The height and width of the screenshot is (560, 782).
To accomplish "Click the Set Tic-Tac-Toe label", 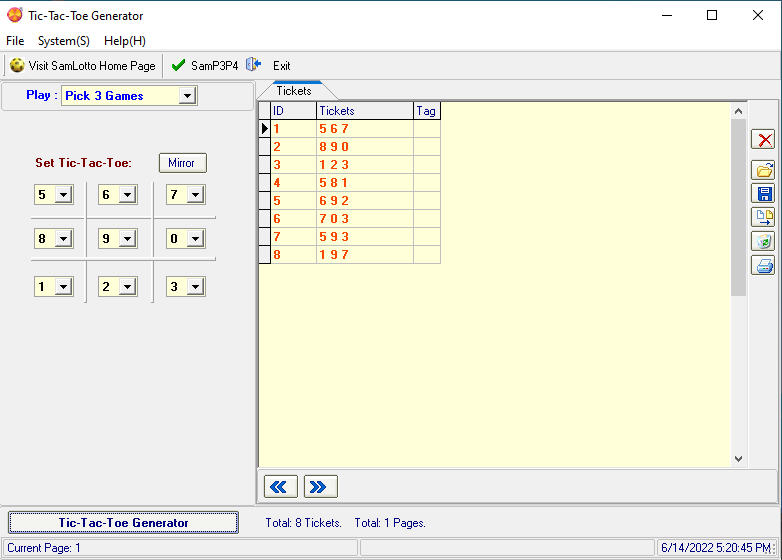I will [x=83, y=163].
